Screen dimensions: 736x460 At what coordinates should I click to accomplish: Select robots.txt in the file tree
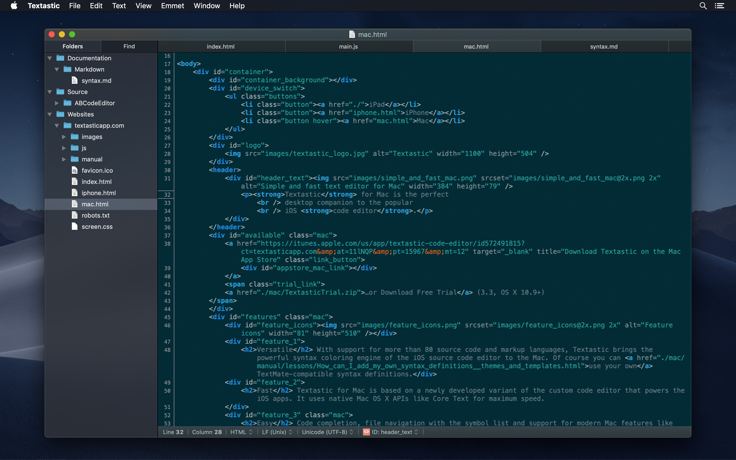[x=101, y=215]
